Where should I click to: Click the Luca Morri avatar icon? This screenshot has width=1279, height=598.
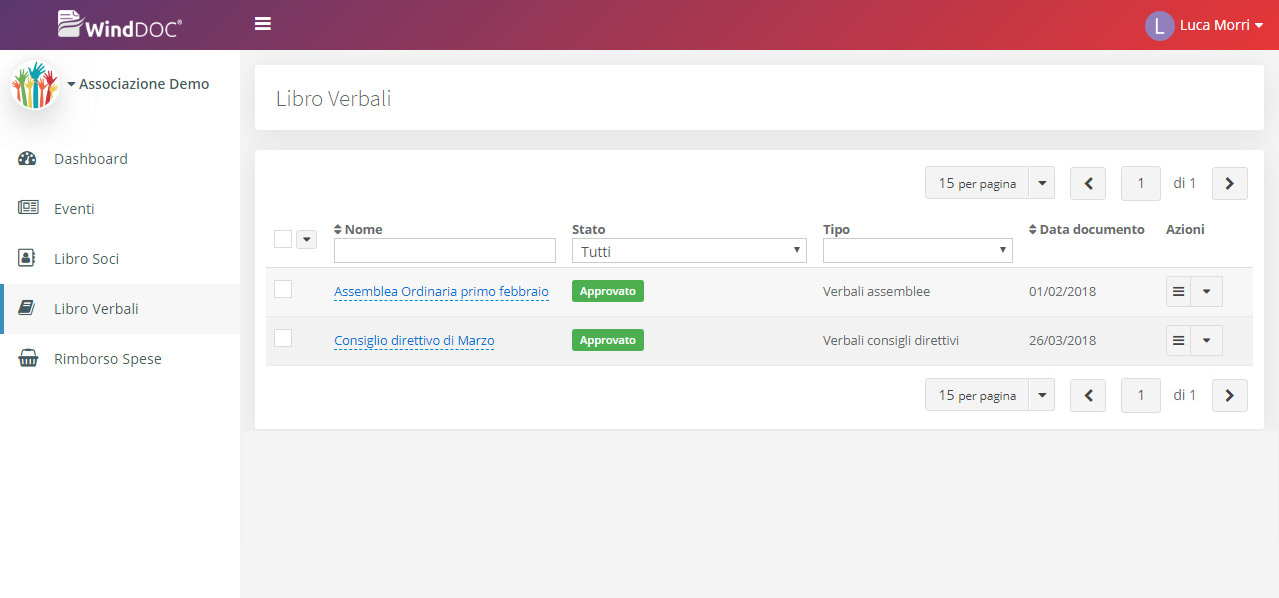pyautogui.click(x=1158, y=26)
